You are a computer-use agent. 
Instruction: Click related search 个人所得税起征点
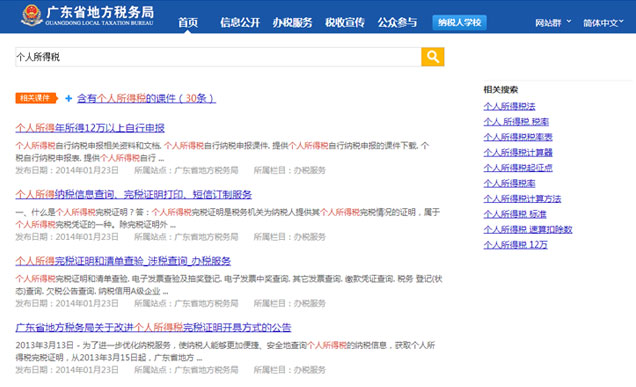(x=518, y=168)
